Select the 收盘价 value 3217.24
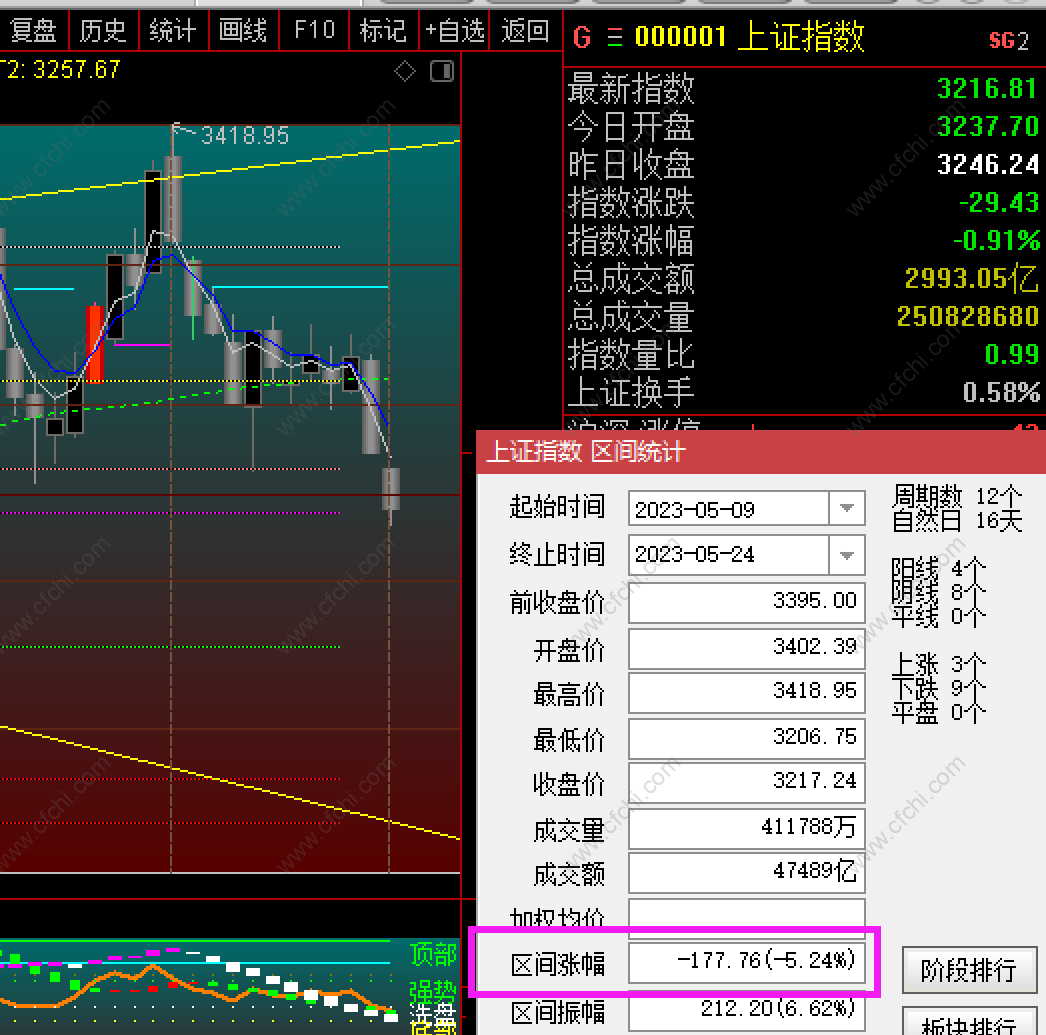This screenshot has height=1035, width=1046. tap(746, 782)
